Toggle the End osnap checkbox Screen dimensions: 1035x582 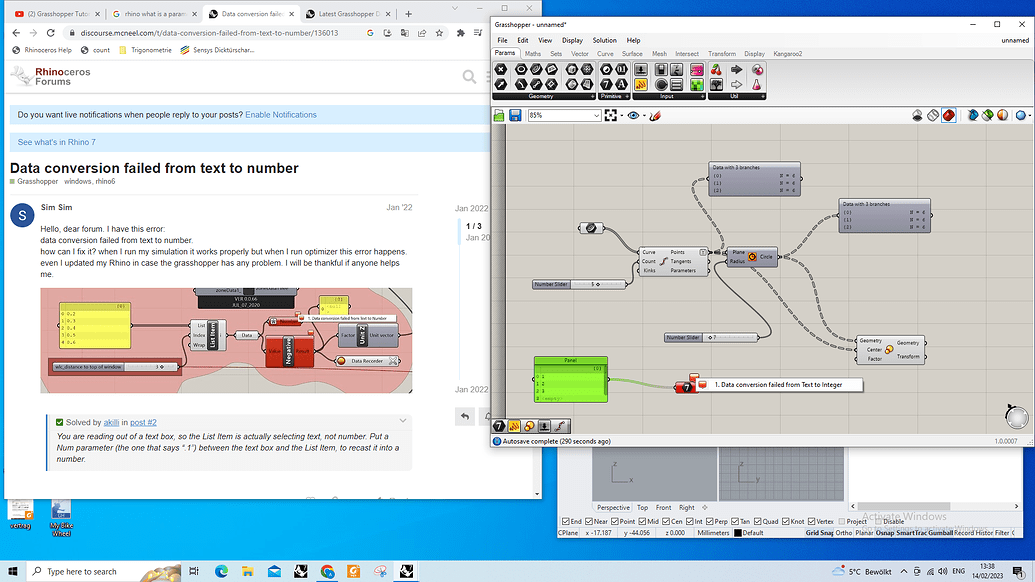(565, 521)
